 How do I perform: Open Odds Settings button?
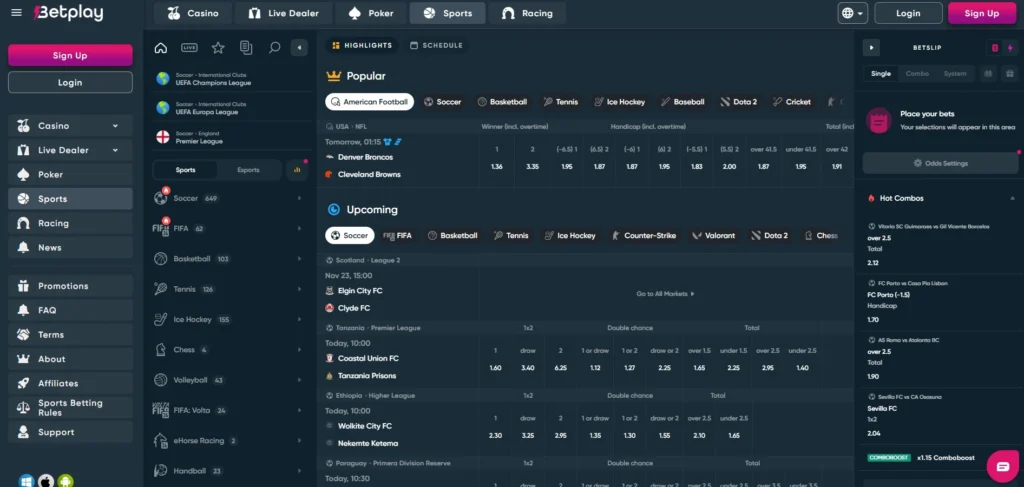point(940,163)
